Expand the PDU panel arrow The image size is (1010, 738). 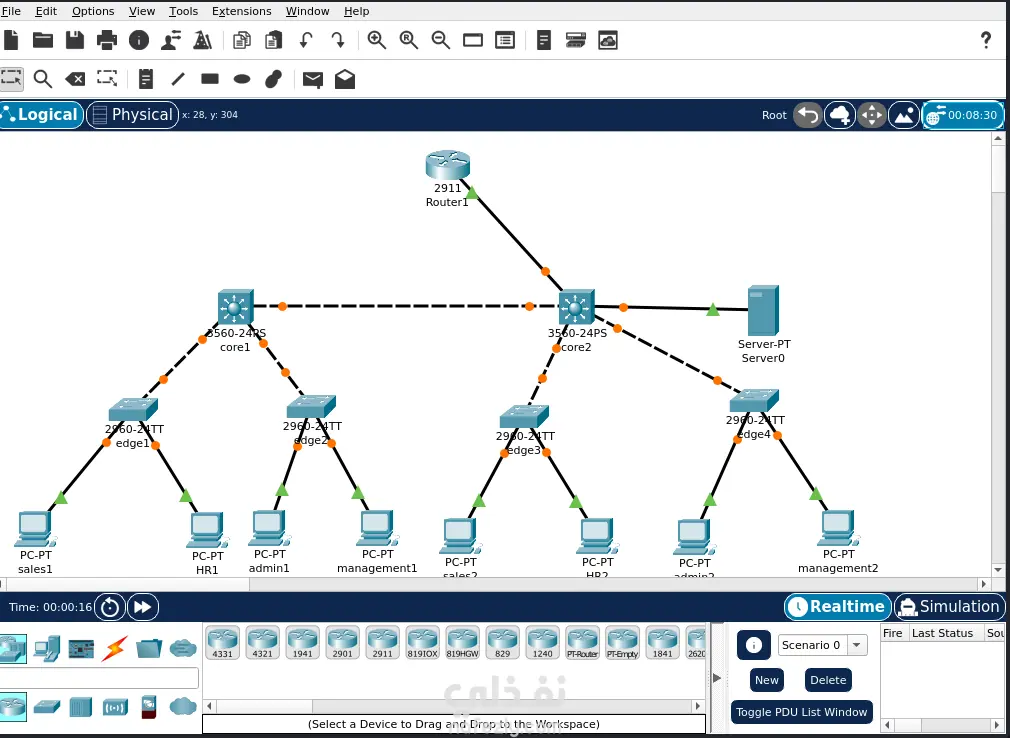[717, 677]
